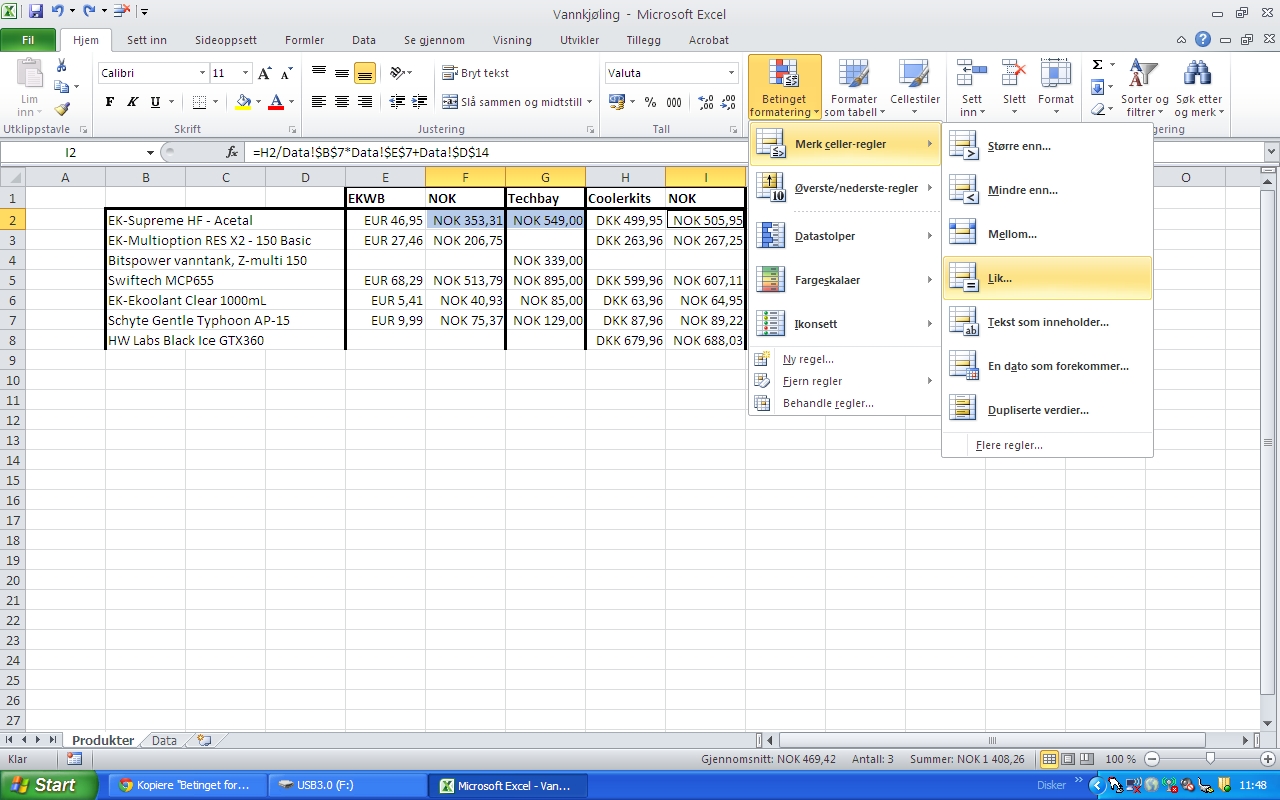1280x800 pixels.
Task: Toggle Underline (U) formatting
Action: pos(155,102)
